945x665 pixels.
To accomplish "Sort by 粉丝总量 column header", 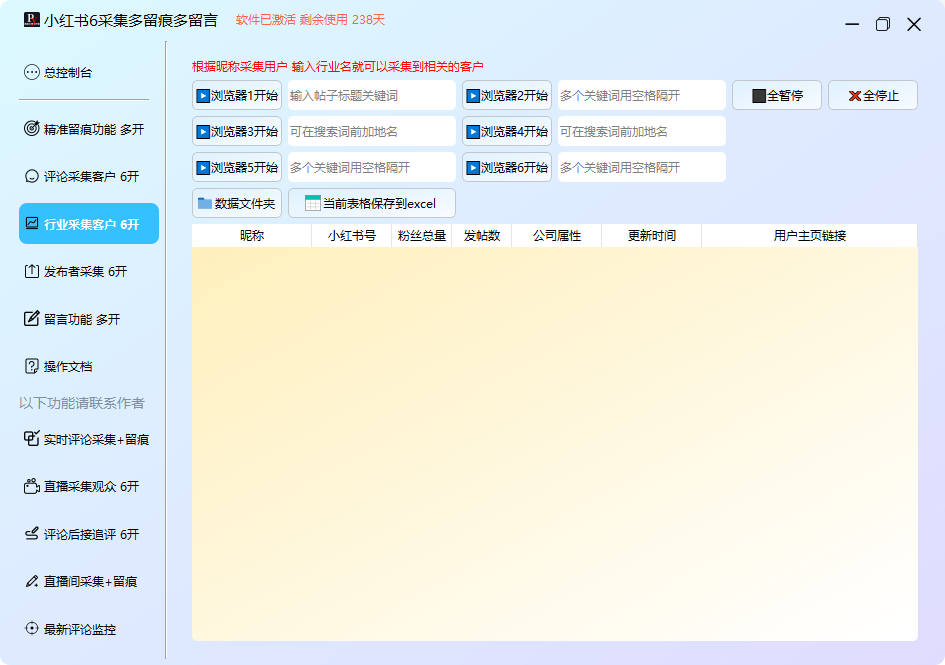I will pyautogui.click(x=421, y=236).
